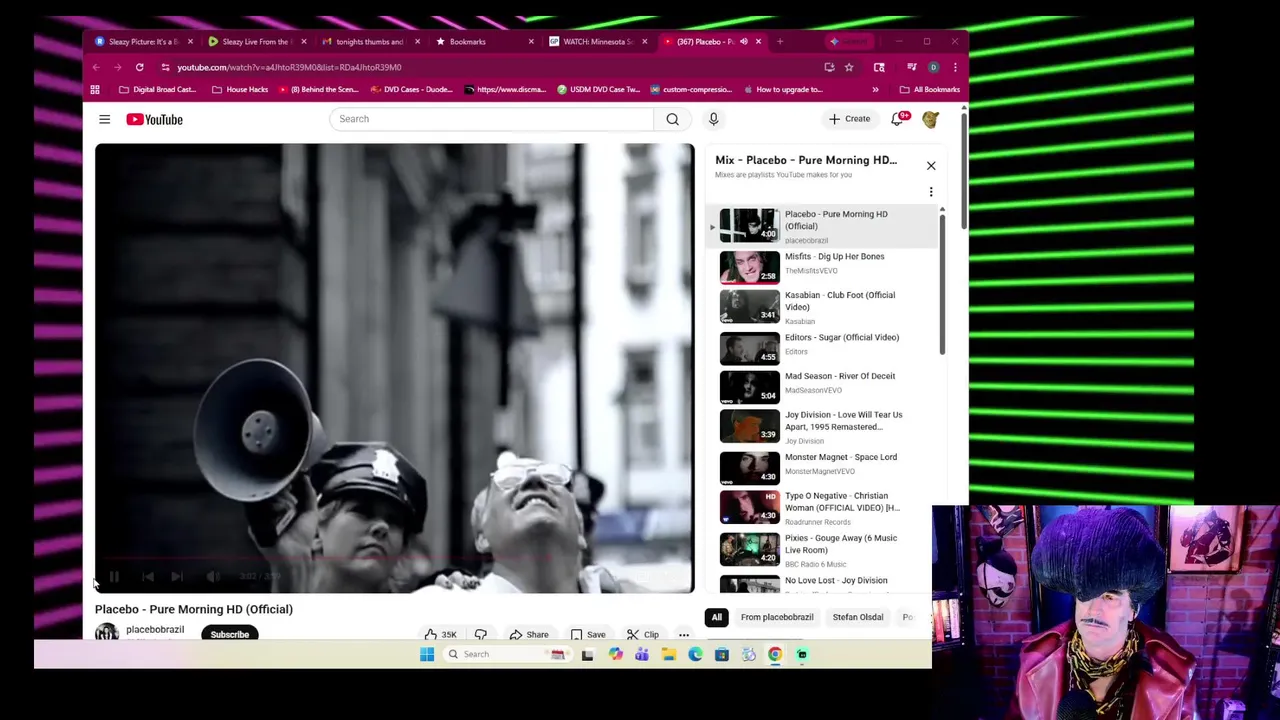
Task: Switch to 'Sleazy Live From the' tab
Action: [255, 42]
